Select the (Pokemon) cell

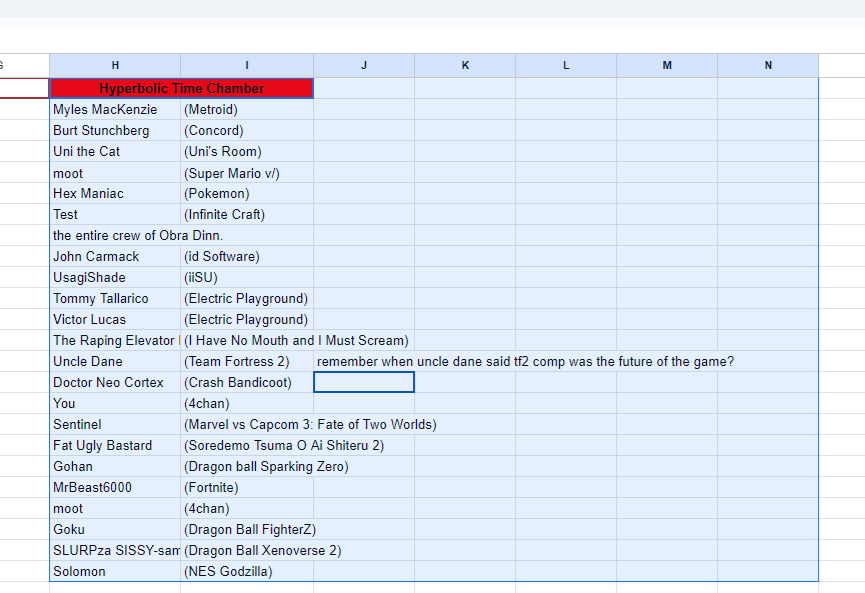coord(247,194)
